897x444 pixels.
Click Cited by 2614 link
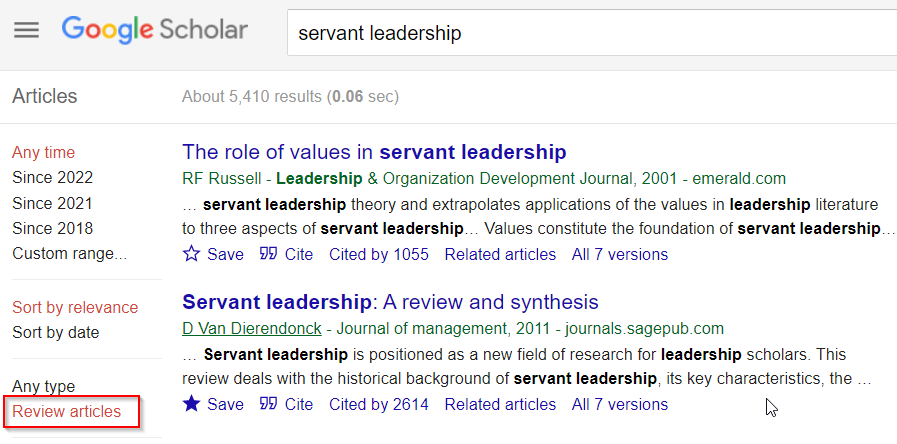point(379,405)
